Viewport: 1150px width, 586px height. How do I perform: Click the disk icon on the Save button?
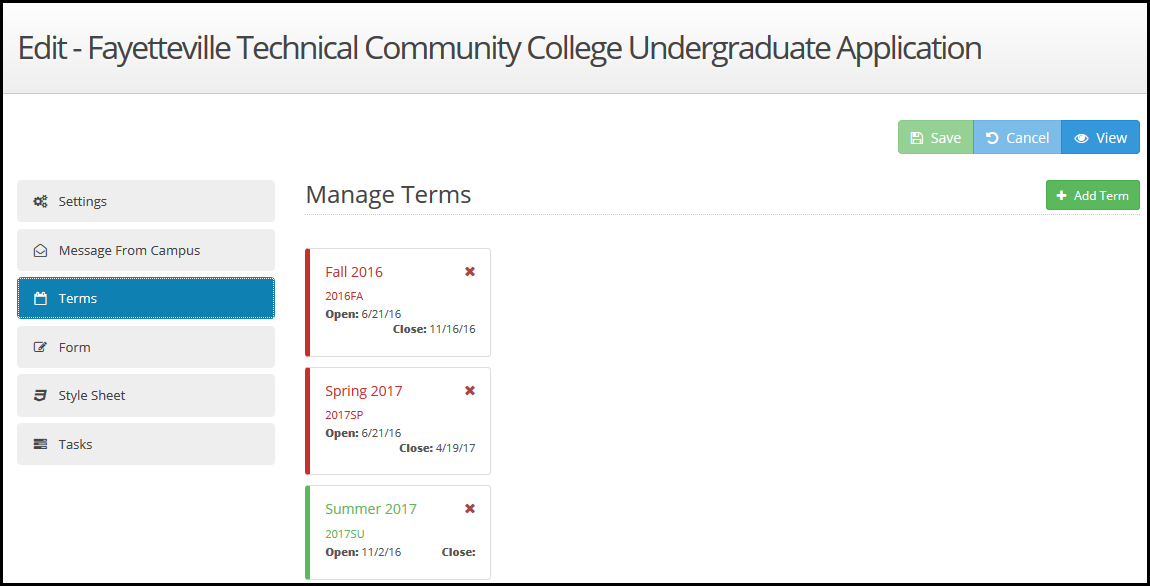pos(918,137)
